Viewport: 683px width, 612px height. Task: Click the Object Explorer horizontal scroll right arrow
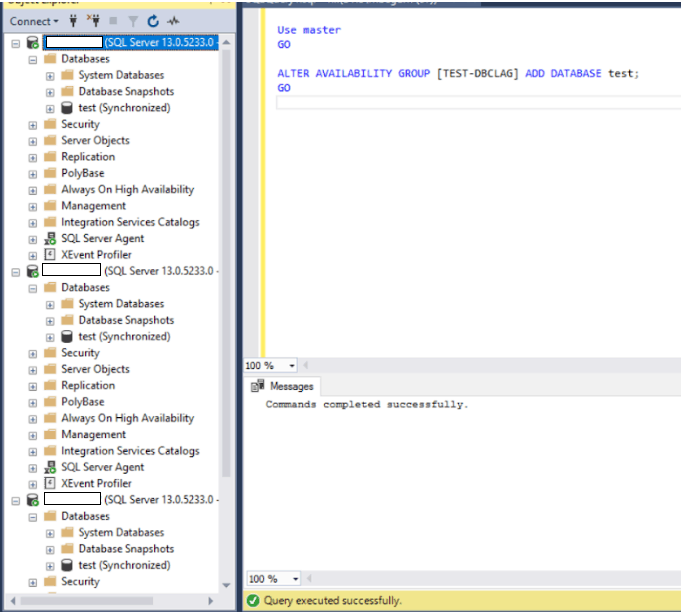click(211, 601)
